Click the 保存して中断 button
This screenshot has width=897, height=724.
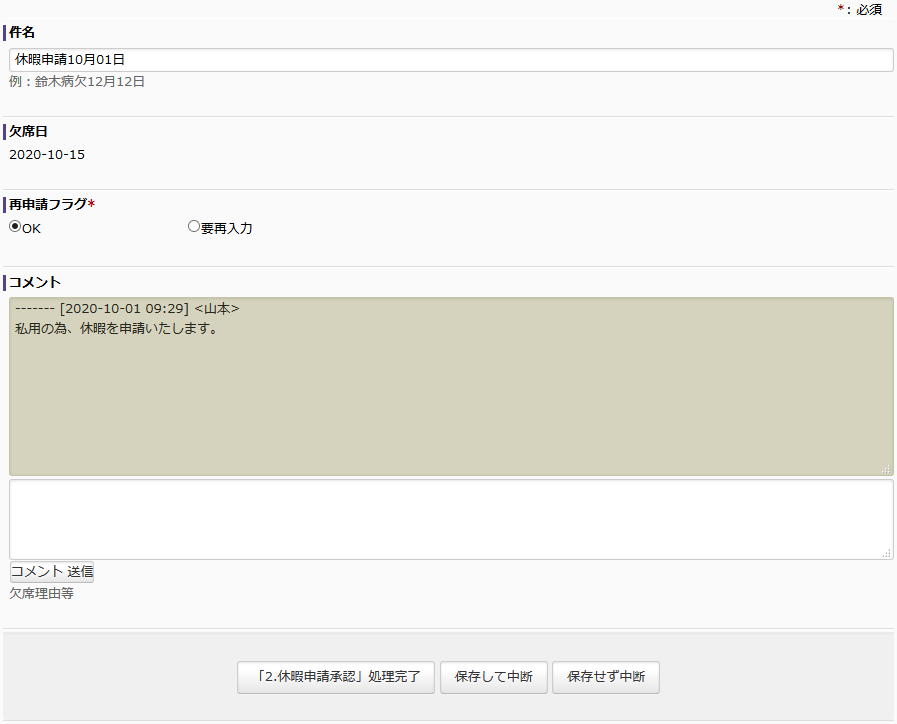coord(493,677)
